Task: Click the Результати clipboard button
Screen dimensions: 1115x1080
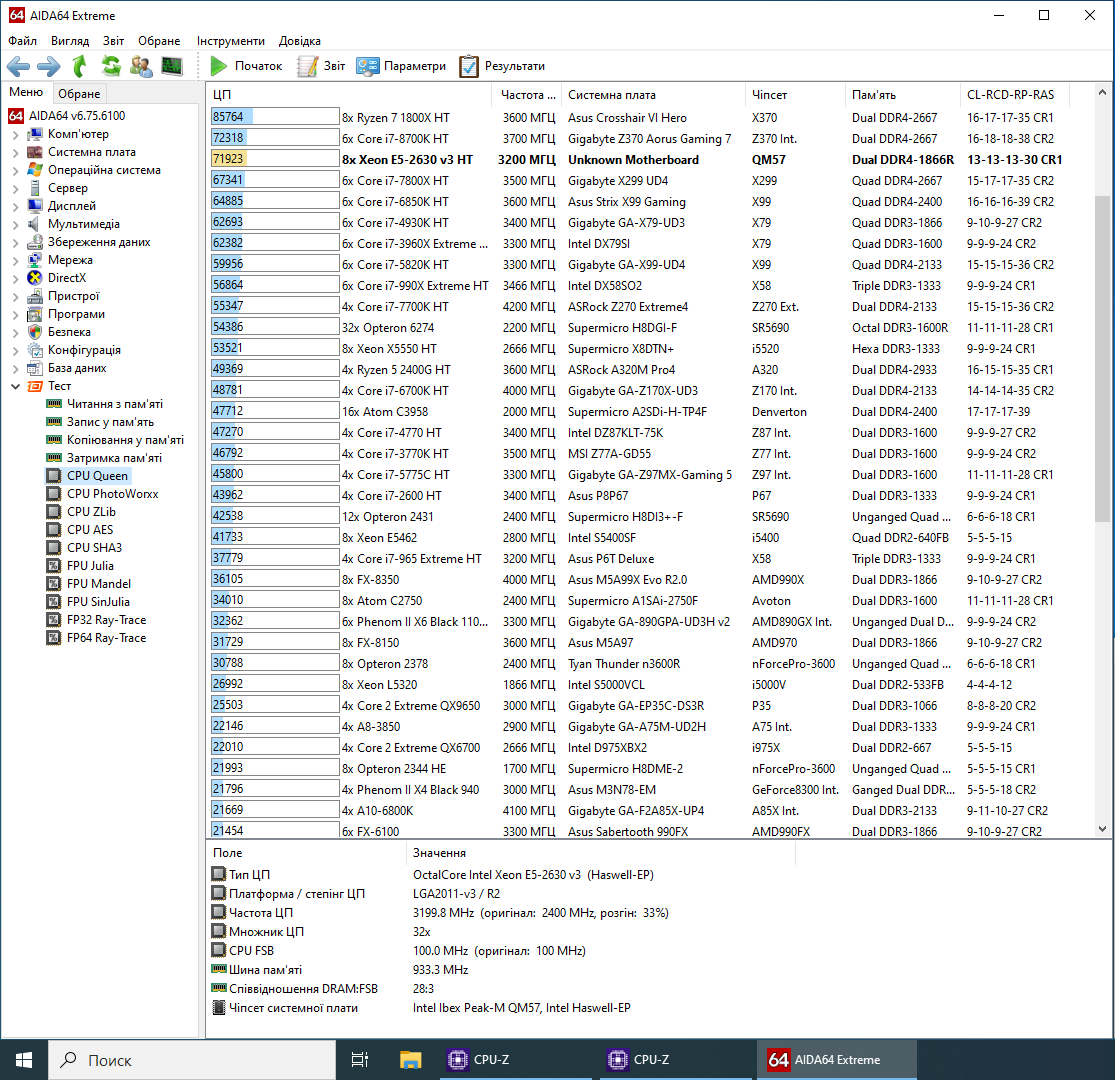Action: (502, 66)
